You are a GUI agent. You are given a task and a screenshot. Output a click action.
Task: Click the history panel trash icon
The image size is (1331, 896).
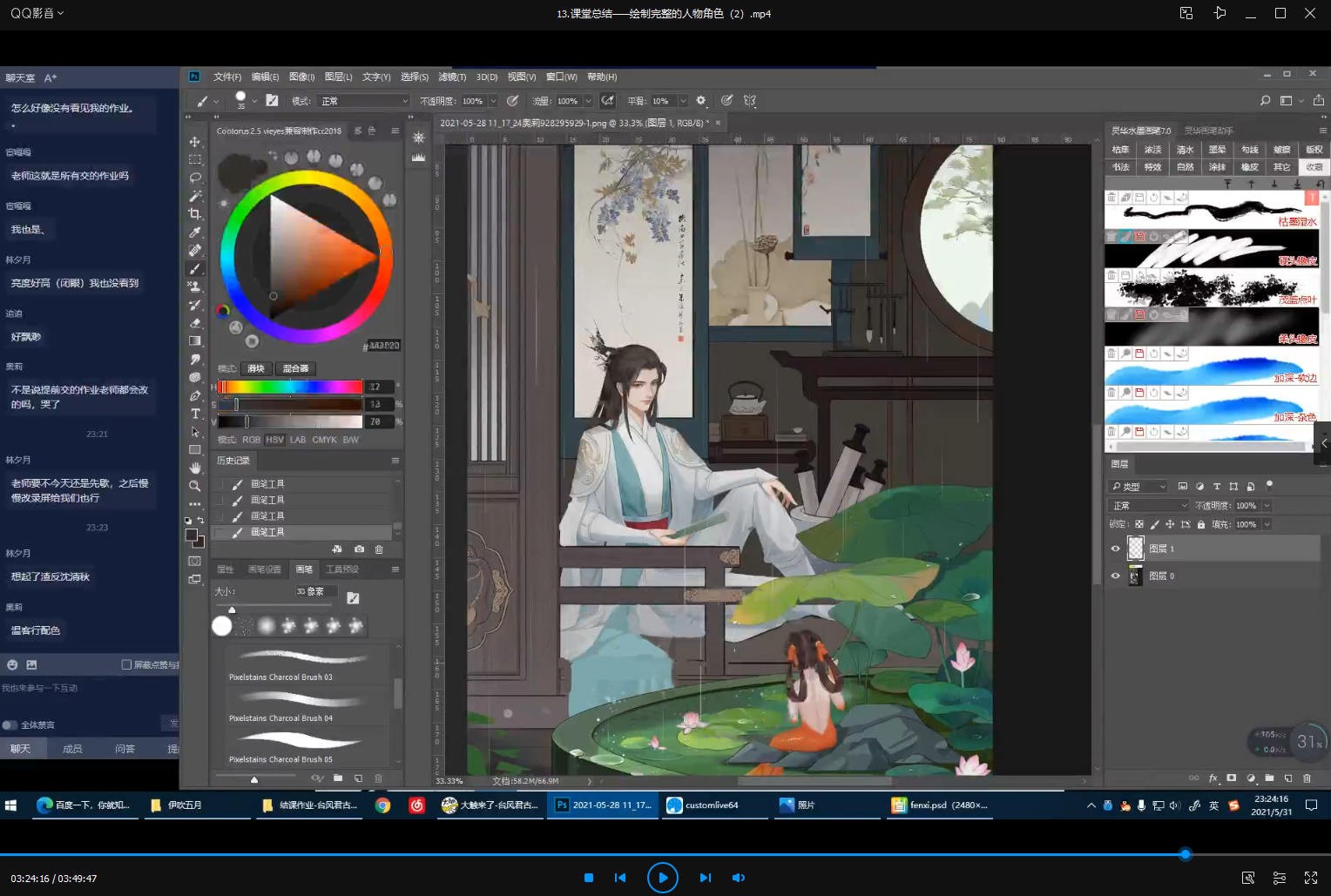(379, 549)
